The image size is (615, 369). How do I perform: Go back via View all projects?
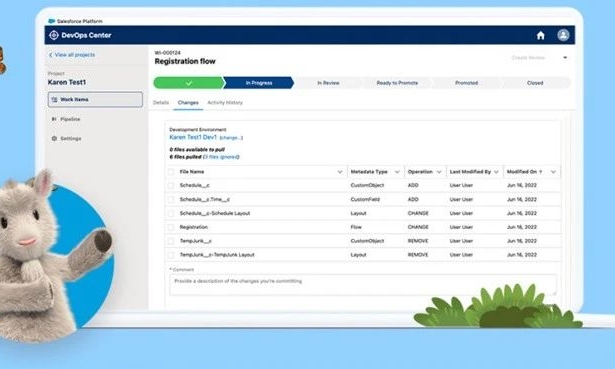tap(72, 55)
